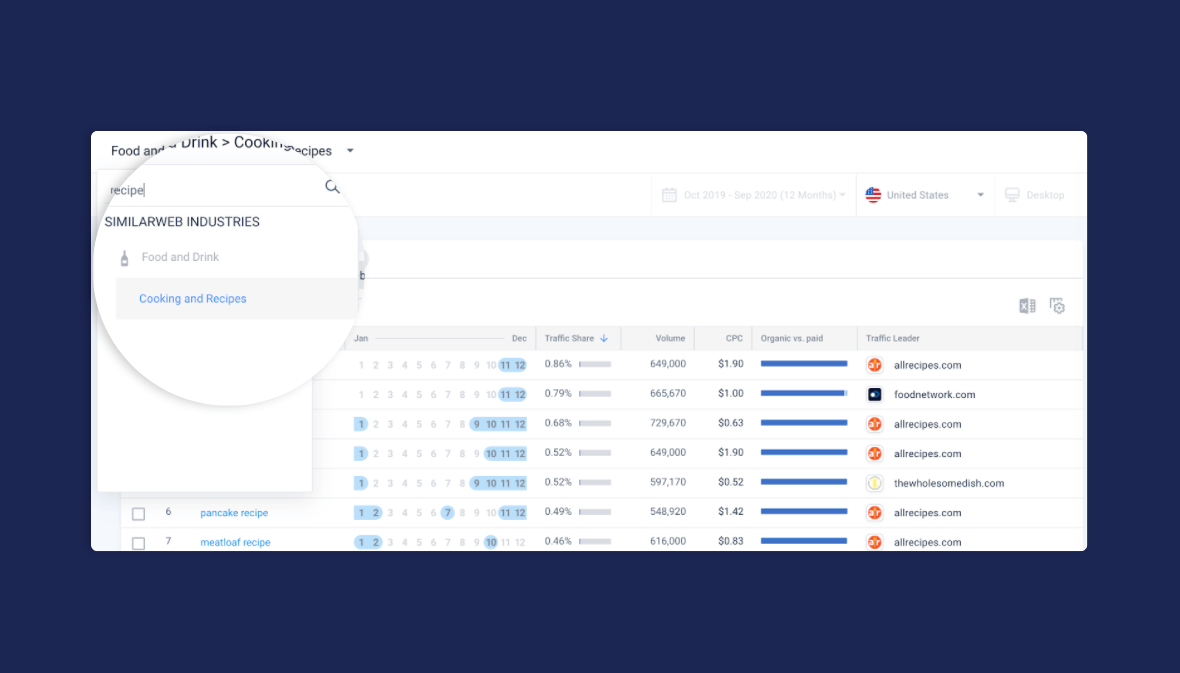Click the first row organic vs. paid bar

[804, 364]
